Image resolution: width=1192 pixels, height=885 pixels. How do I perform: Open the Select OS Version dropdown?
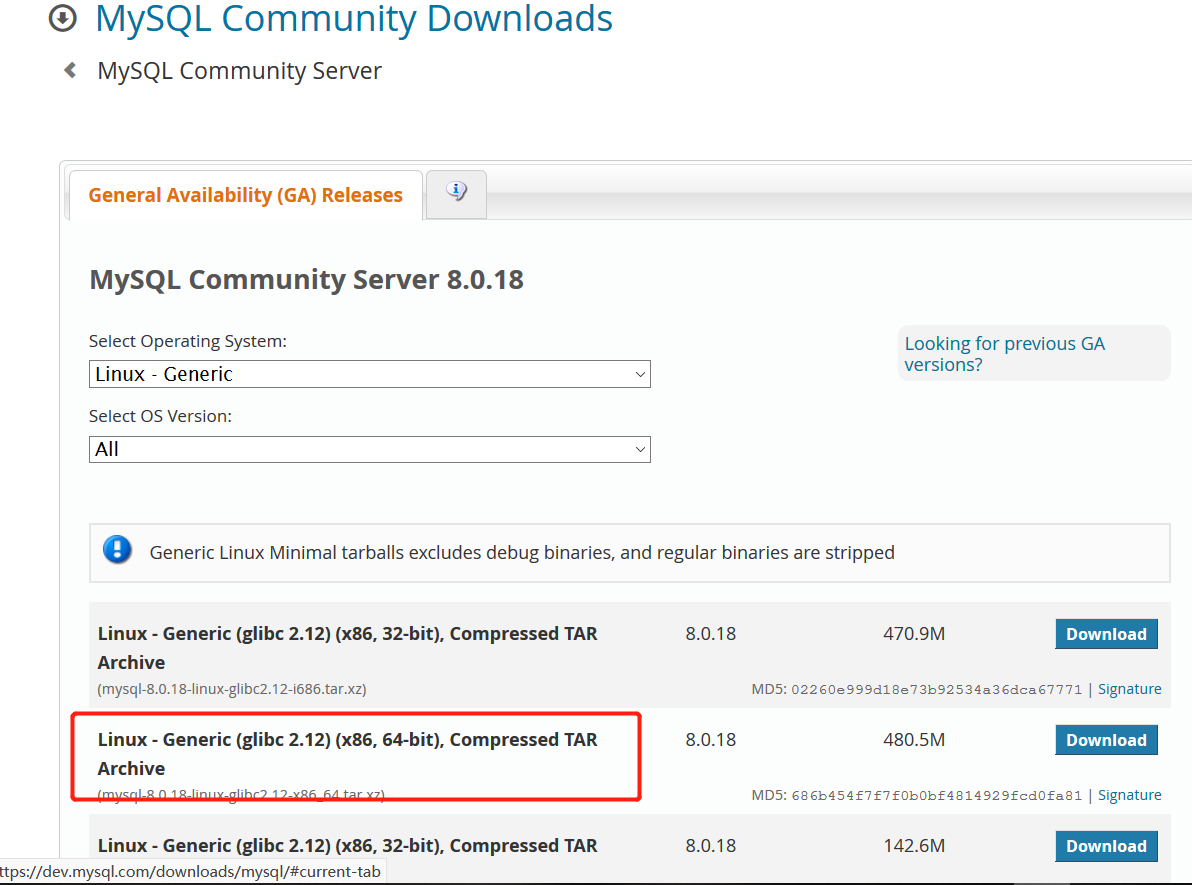(369, 449)
